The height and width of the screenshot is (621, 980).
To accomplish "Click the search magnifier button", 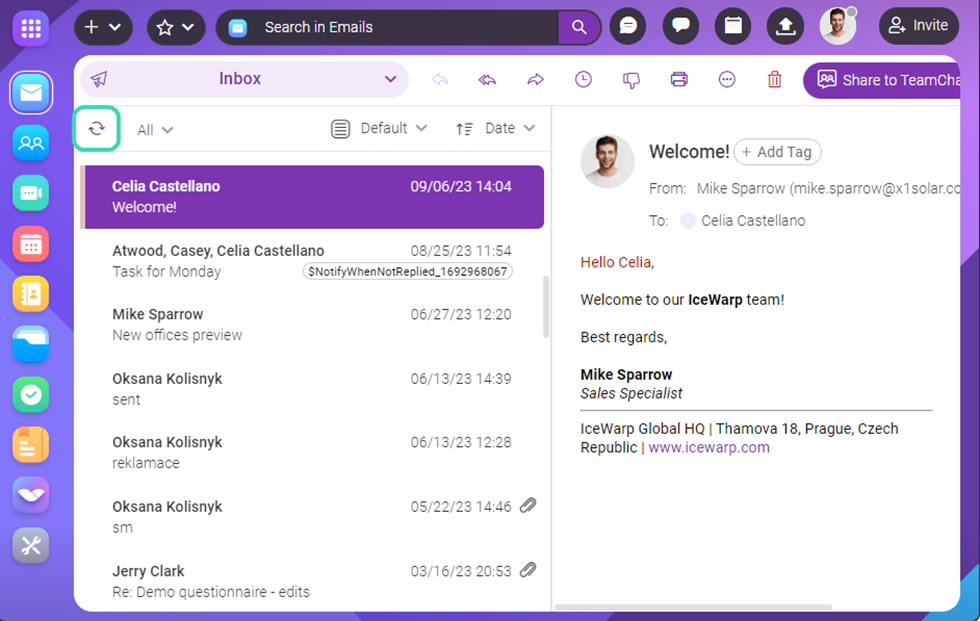I will click(579, 27).
